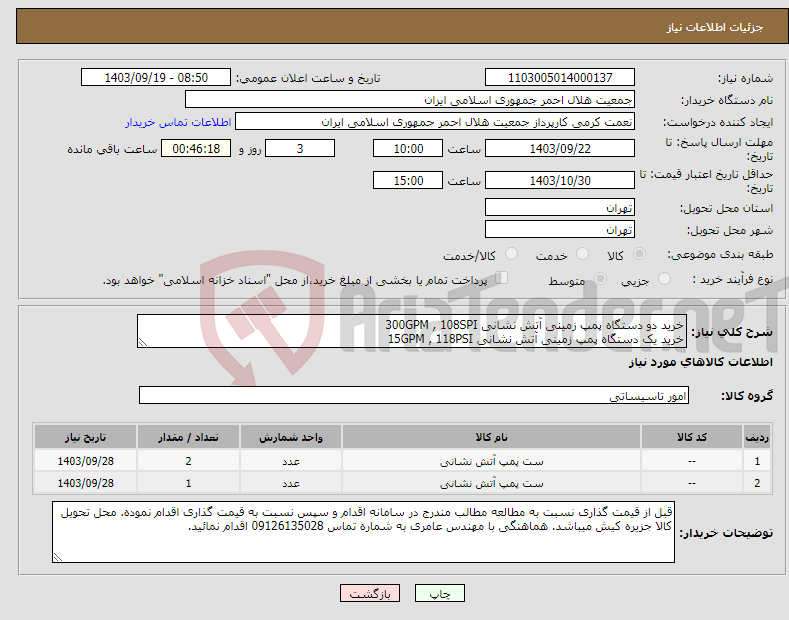
Task: Select the کالا radio button
Action: coord(640,254)
